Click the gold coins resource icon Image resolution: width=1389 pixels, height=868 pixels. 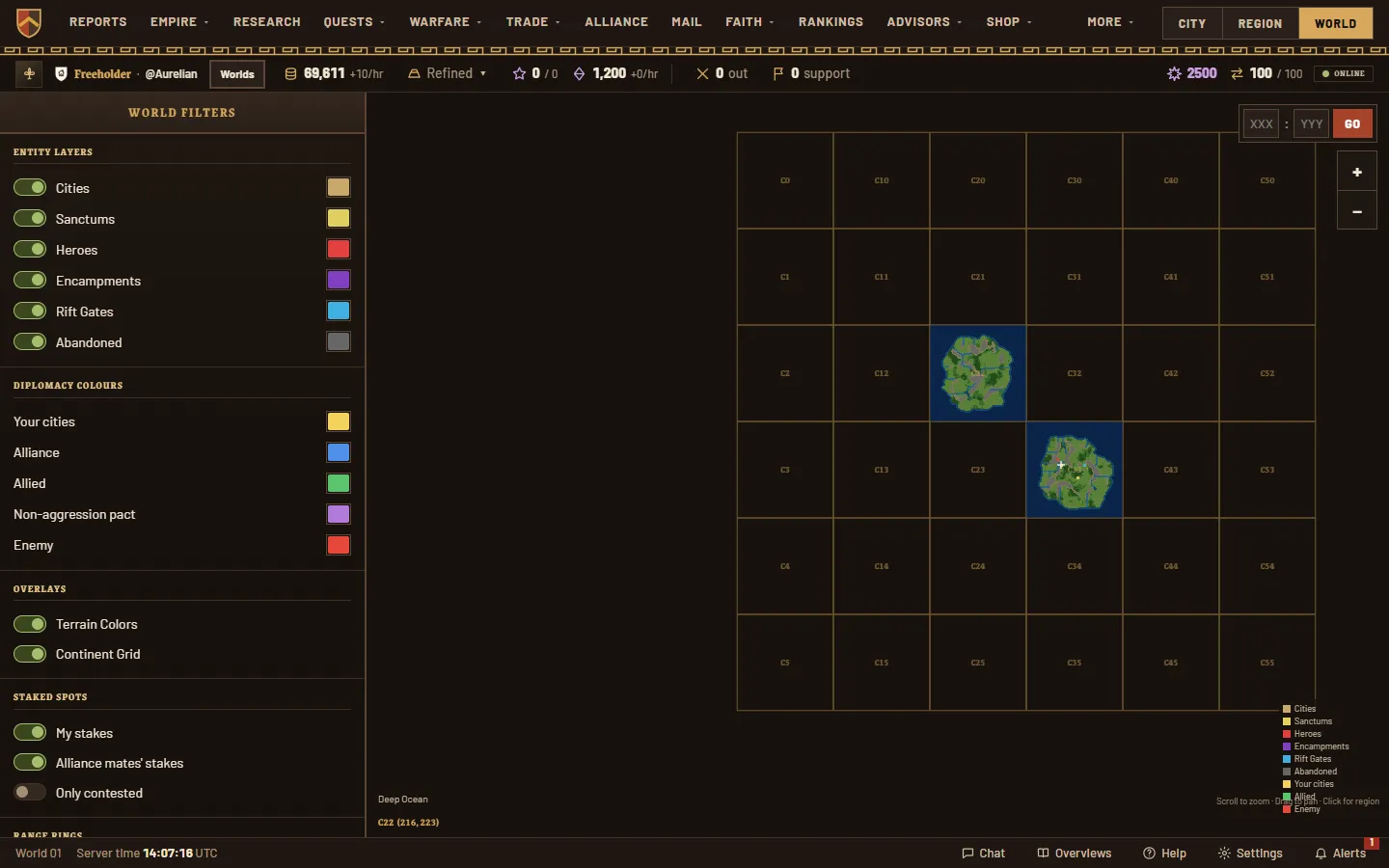coord(290,73)
